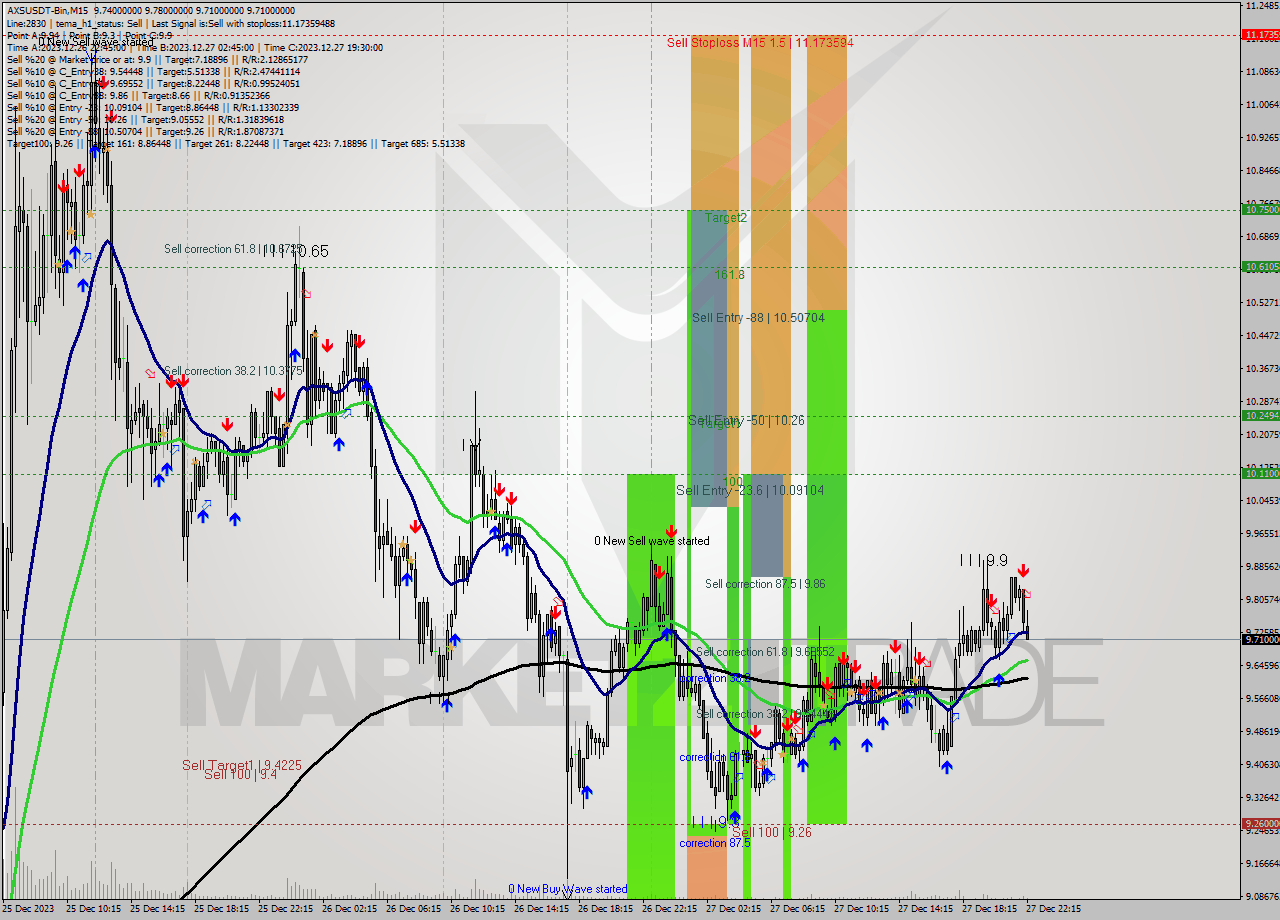This screenshot has width=1280, height=920.
Task: Click '27 Dec 06:15' on time axis
Action: [x=799, y=910]
